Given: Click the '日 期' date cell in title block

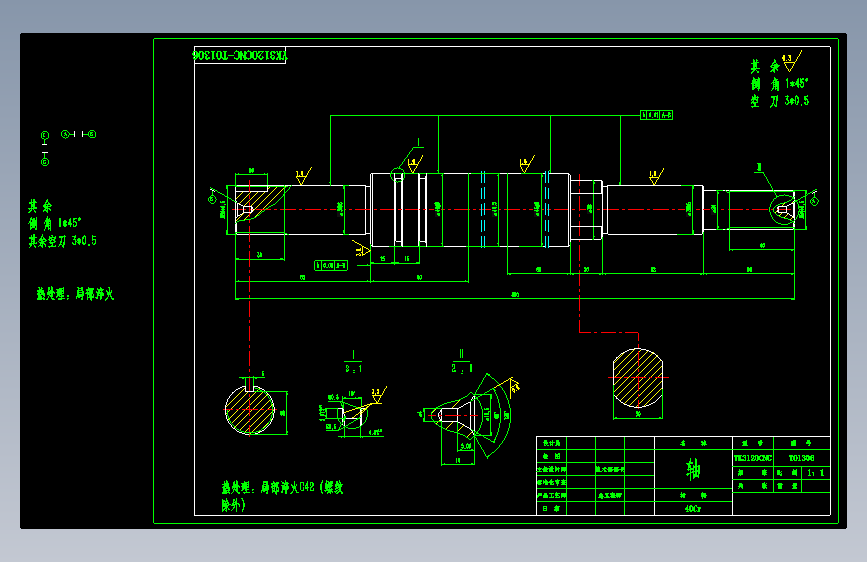Looking at the screenshot, I should (x=551, y=508).
